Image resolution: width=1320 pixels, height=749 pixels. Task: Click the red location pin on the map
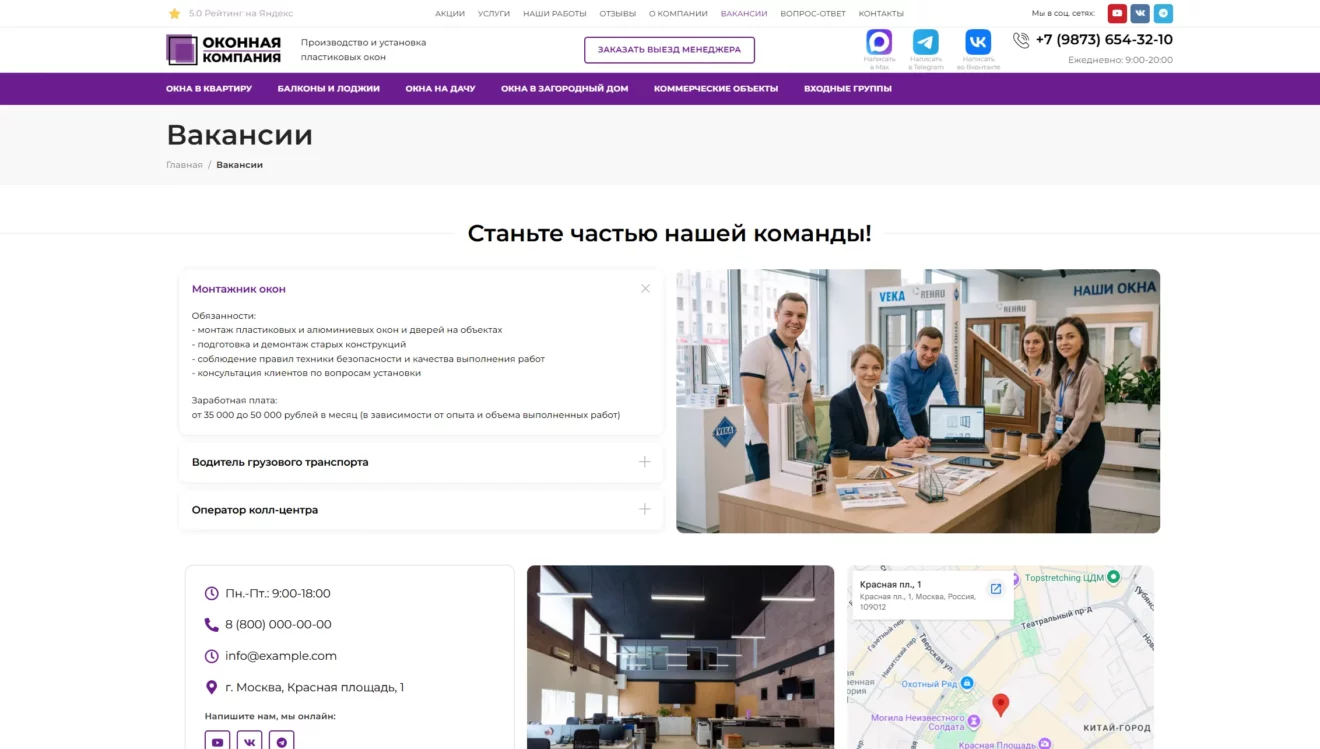(x=1000, y=704)
